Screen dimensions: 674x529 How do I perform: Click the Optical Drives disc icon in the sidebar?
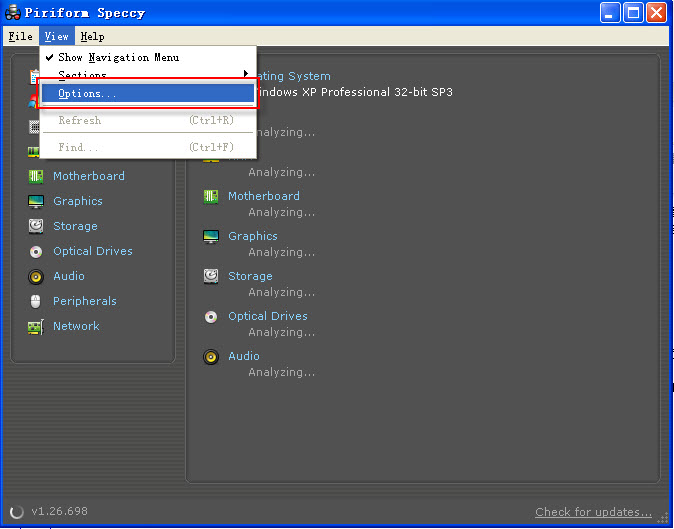pyautogui.click(x=35, y=252)
